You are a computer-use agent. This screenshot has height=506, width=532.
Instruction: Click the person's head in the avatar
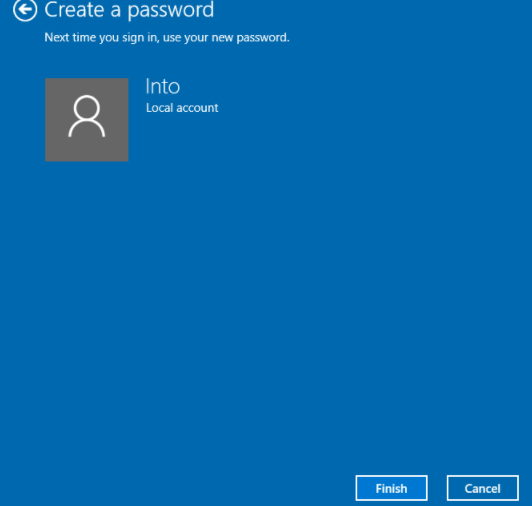pyautogui.click(x=87, y=108)
